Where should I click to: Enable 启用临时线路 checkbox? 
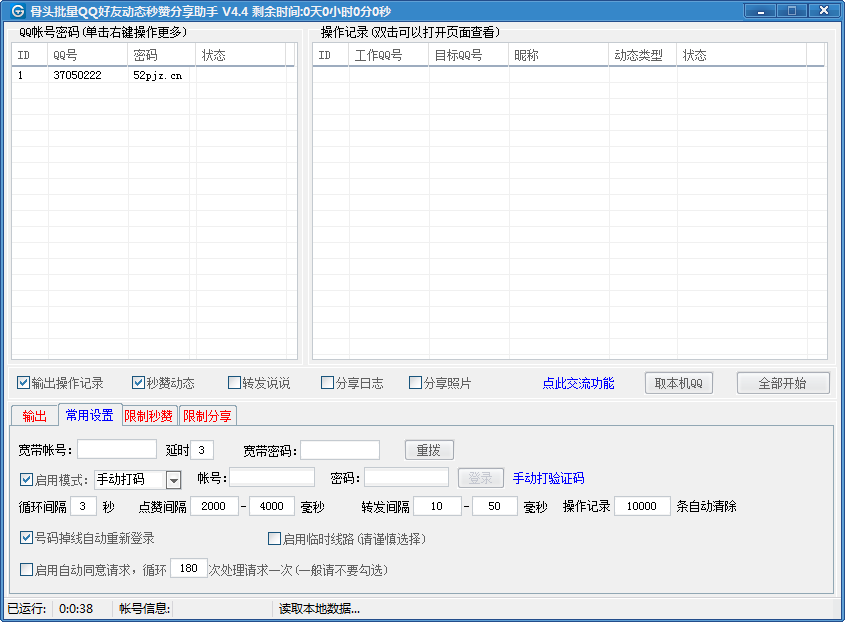pyautogui.click(x=274, y=539)
